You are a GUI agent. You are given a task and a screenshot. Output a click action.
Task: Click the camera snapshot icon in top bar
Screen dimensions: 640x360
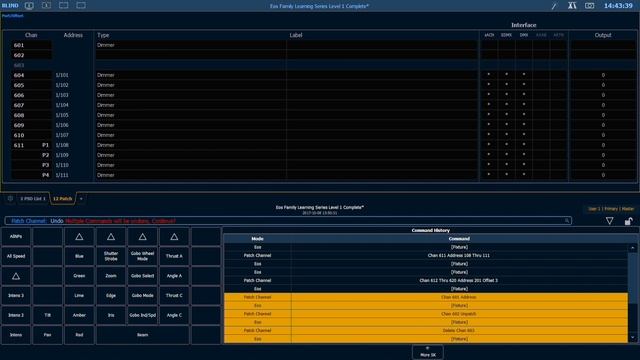point(589,6)
